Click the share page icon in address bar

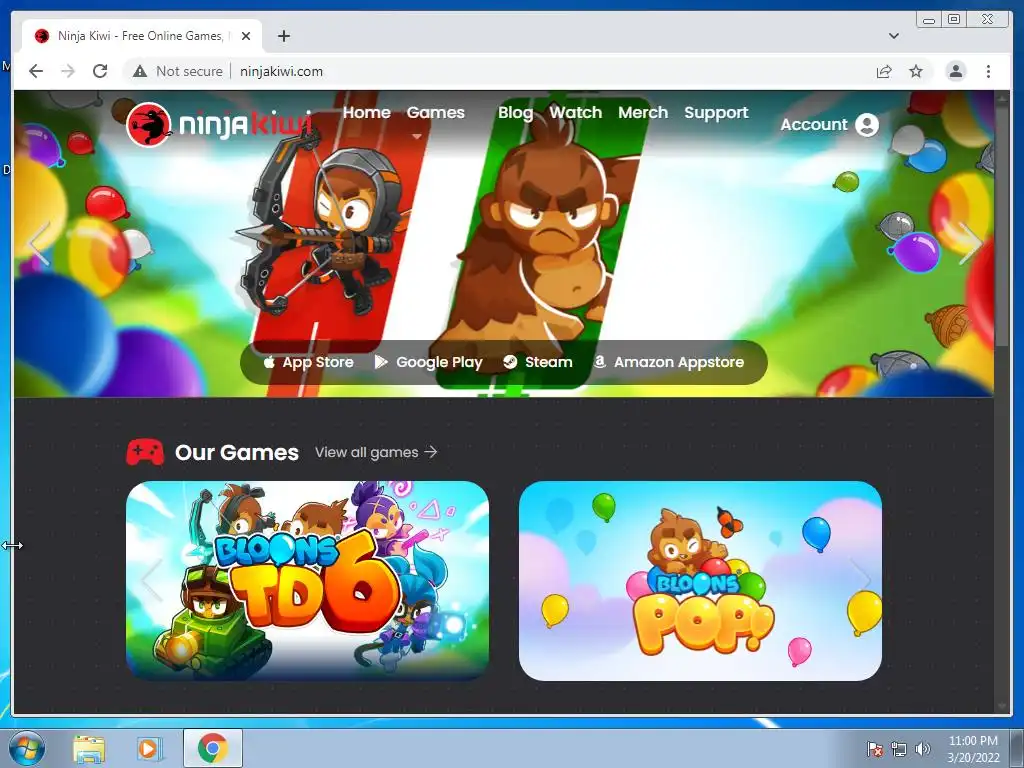pos(884,71)
